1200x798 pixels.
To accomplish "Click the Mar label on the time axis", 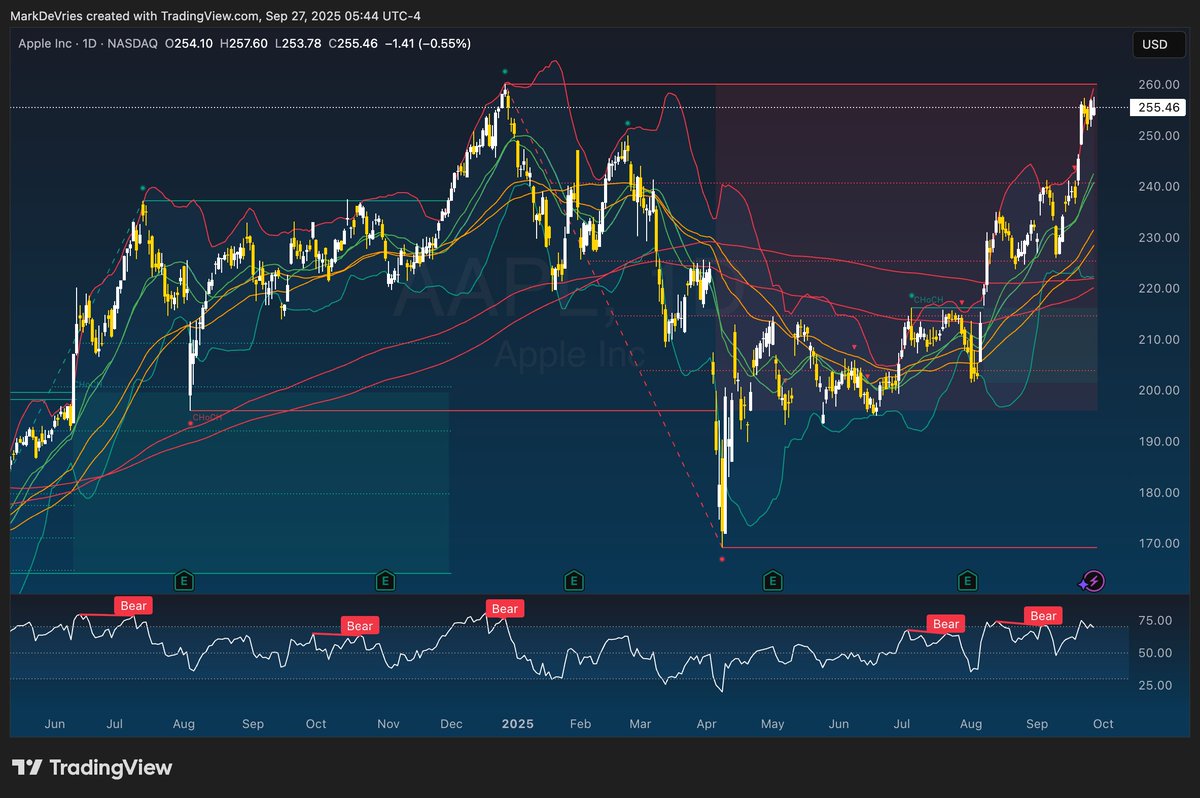I will (x=640, y=723).
